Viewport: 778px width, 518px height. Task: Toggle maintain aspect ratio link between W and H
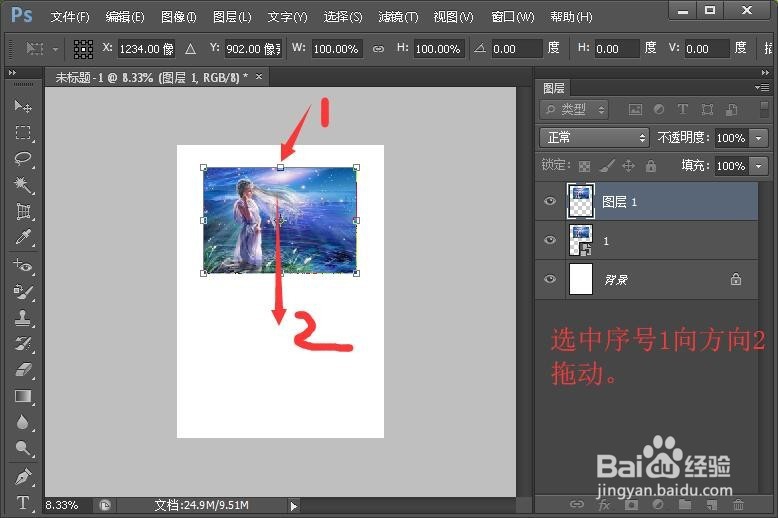pyautogui.click(x=378, y=49)
